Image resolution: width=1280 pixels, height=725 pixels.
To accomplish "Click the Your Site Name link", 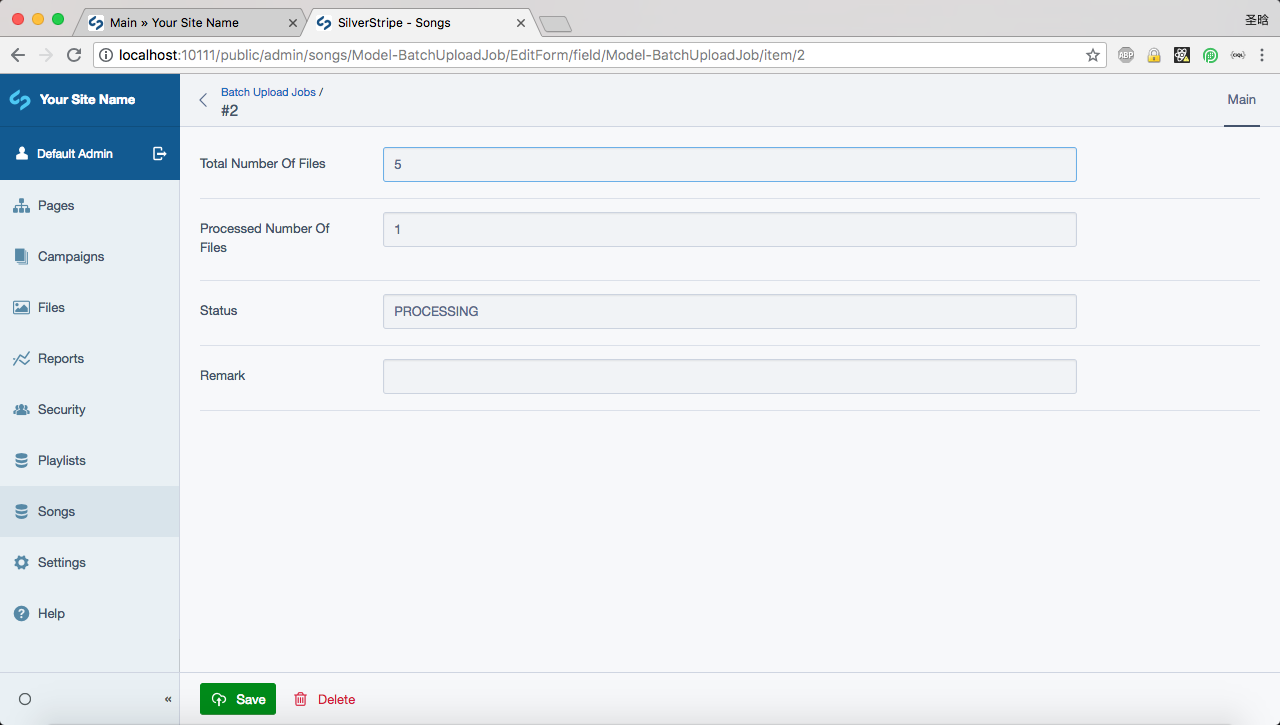I will point(87,100).
